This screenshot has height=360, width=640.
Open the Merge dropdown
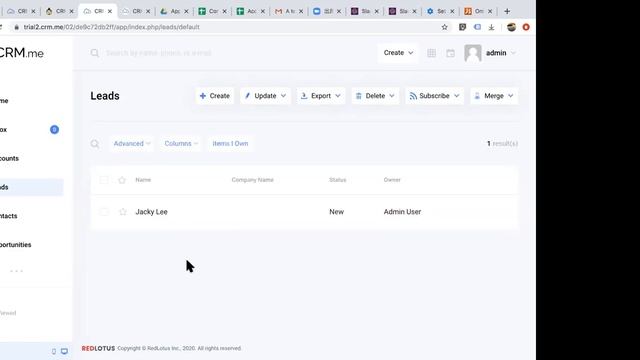tap(494, 96)
